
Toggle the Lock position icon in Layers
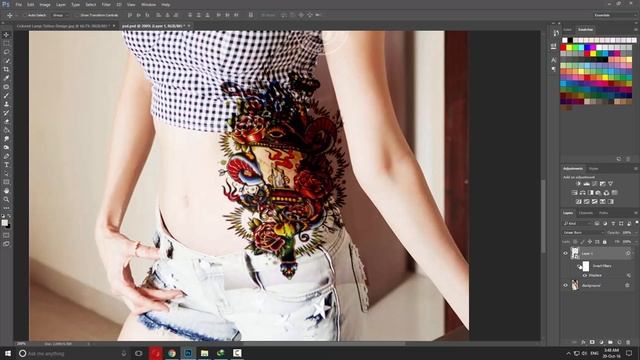point(590,242)
